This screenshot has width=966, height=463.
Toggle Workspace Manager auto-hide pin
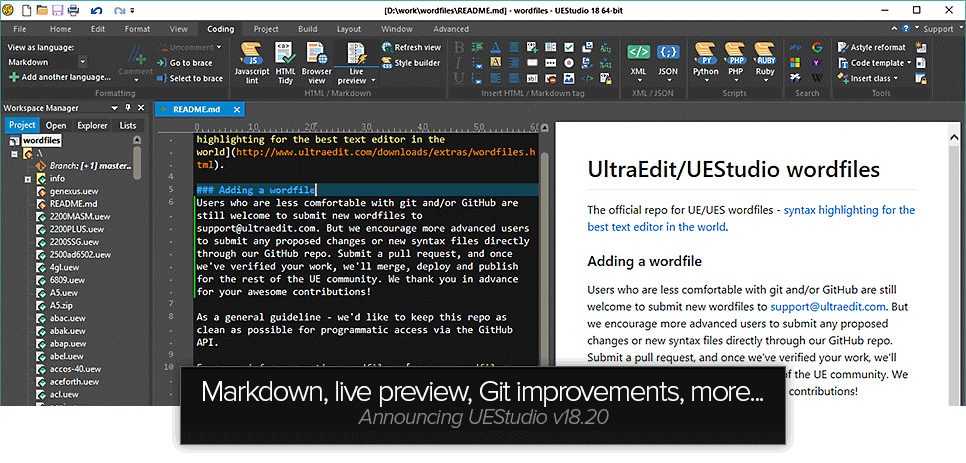coord(128,108)
